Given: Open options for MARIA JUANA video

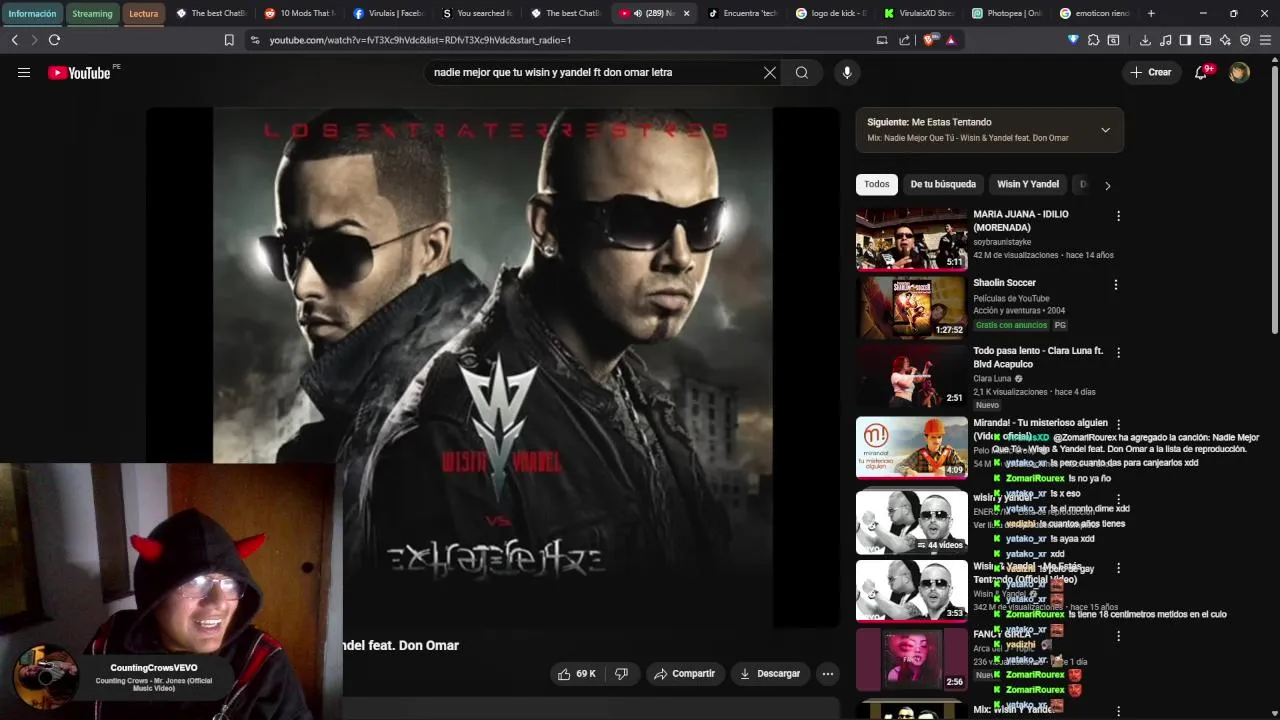Looking at the screenshot, I should (1118, 216).
